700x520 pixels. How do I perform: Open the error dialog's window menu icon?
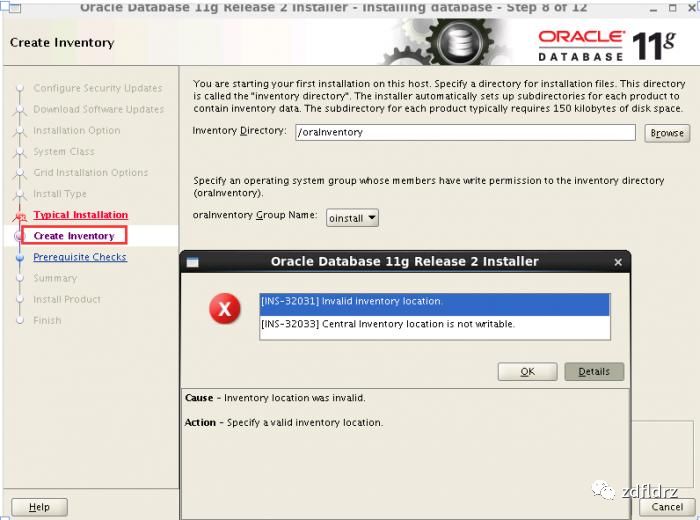192,262
